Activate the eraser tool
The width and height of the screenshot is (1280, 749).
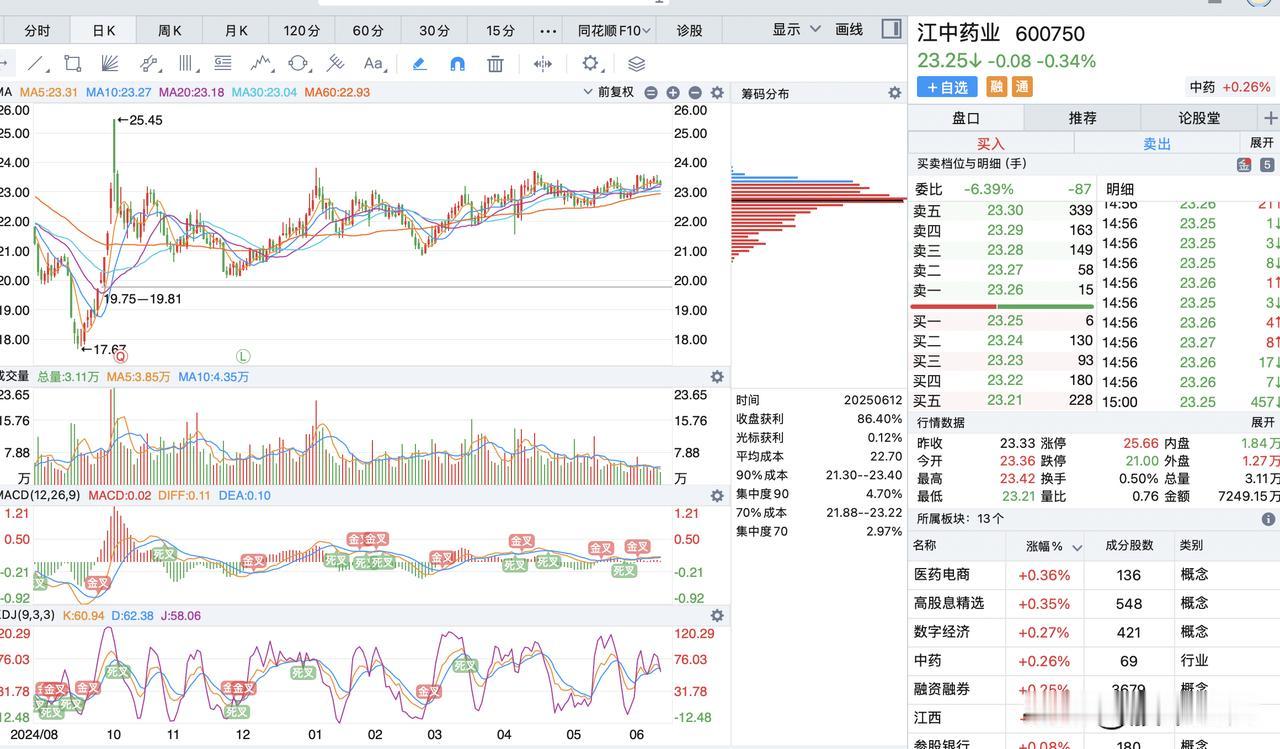pos(419,63)
